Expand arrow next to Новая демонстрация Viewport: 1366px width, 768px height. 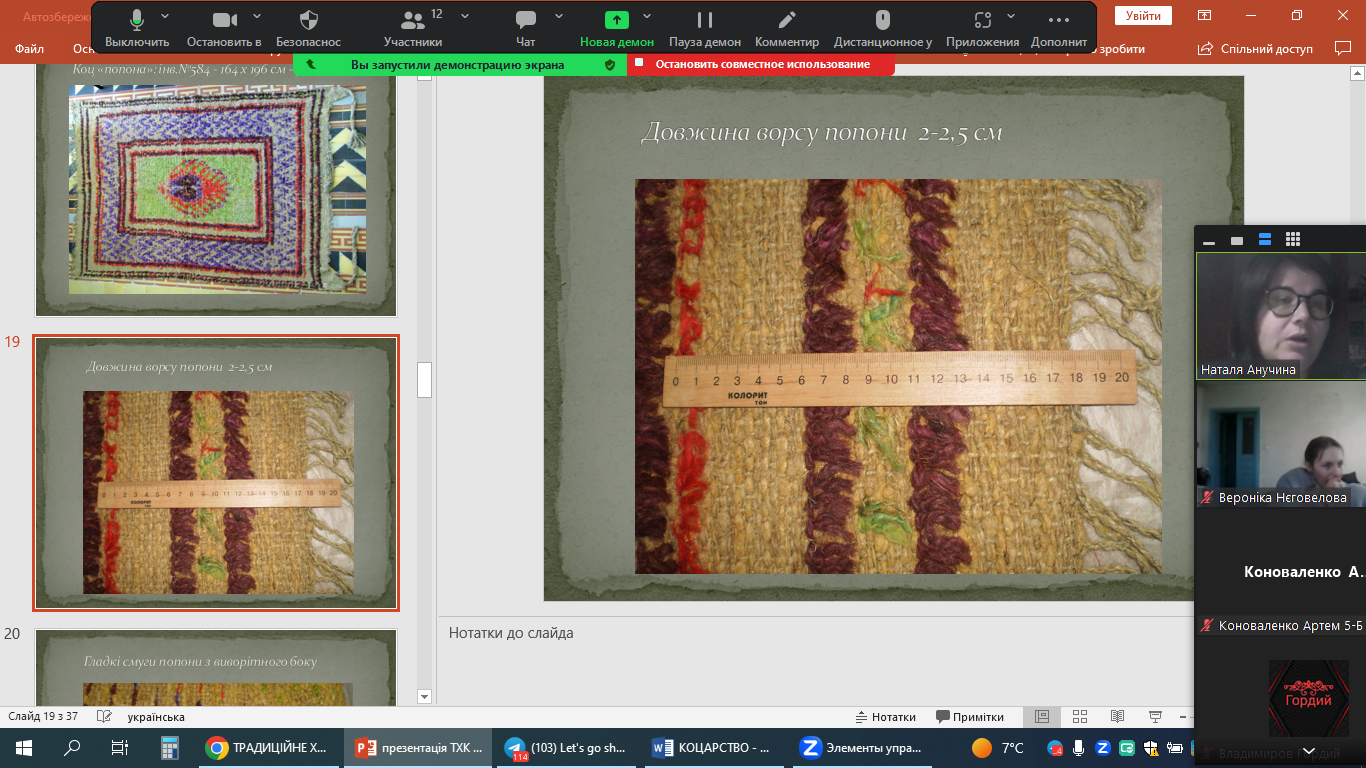(x=647, y=16)
